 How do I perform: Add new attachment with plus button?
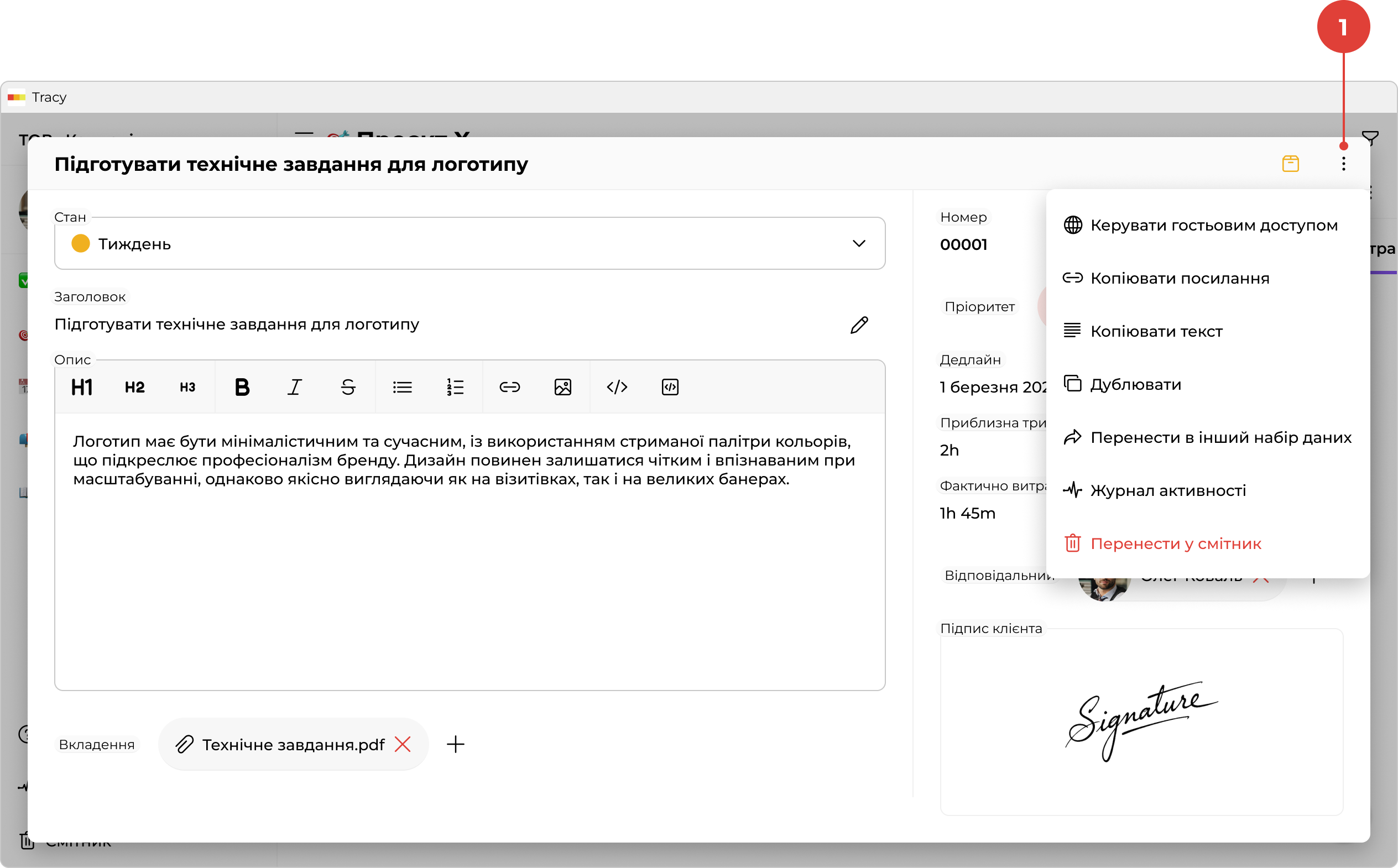[x=455, y=745]
